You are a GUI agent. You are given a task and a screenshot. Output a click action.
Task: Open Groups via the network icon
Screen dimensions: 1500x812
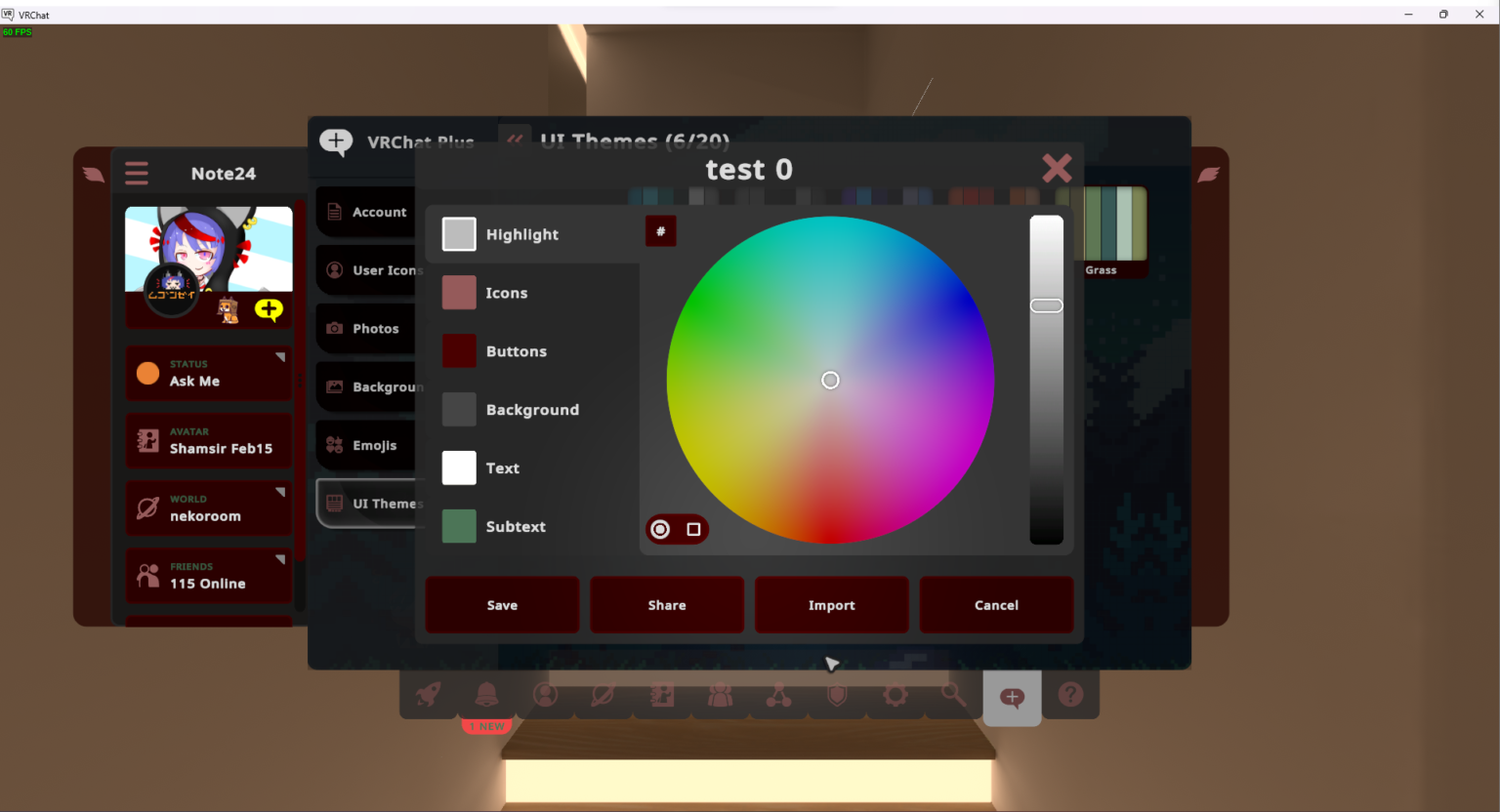(777, 695)
